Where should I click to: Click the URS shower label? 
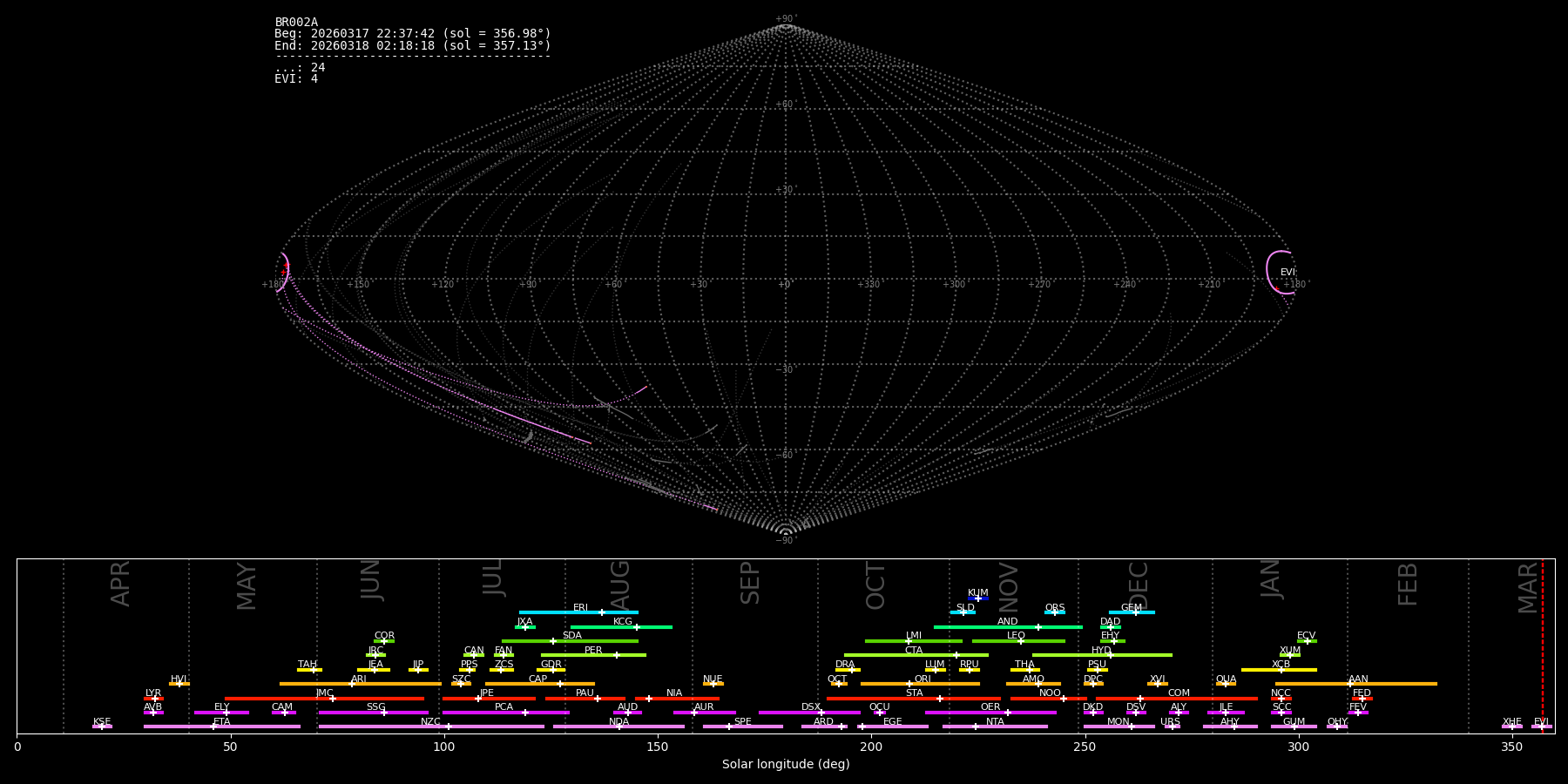click(1169, 721)
